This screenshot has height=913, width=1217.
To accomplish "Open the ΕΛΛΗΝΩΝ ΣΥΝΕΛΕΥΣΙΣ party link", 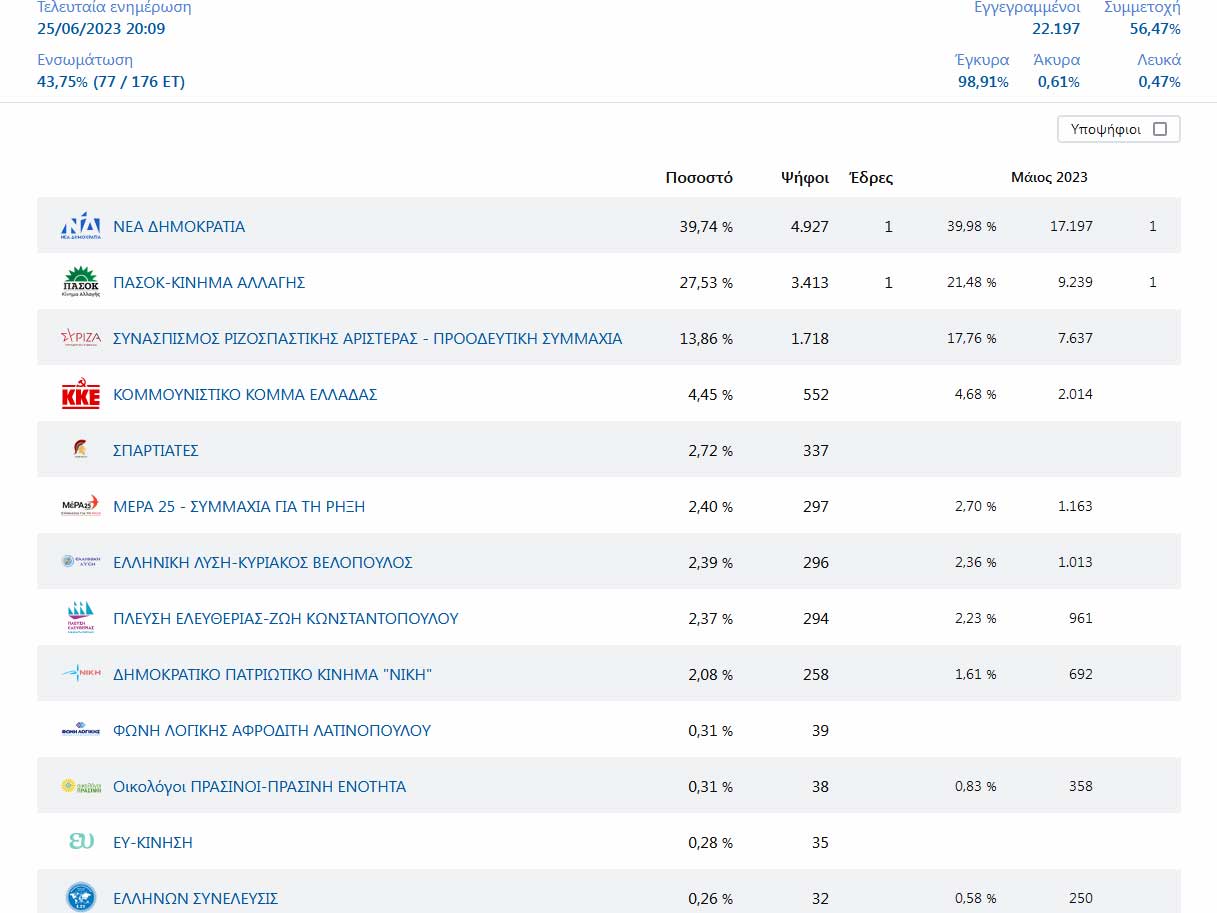I will (x=196, y=899).
